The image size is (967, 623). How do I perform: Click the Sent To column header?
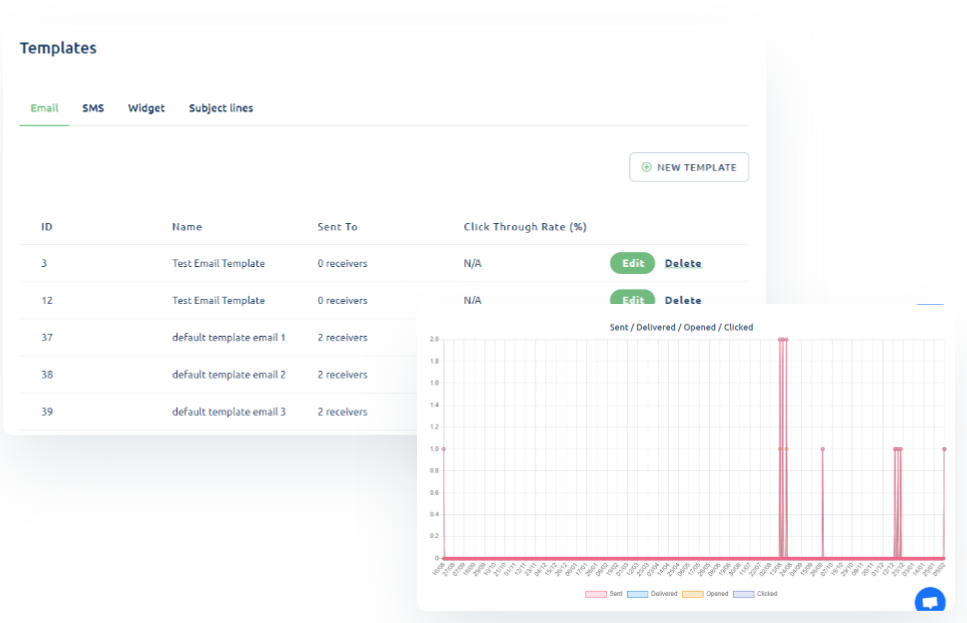(x=337, y=227)
